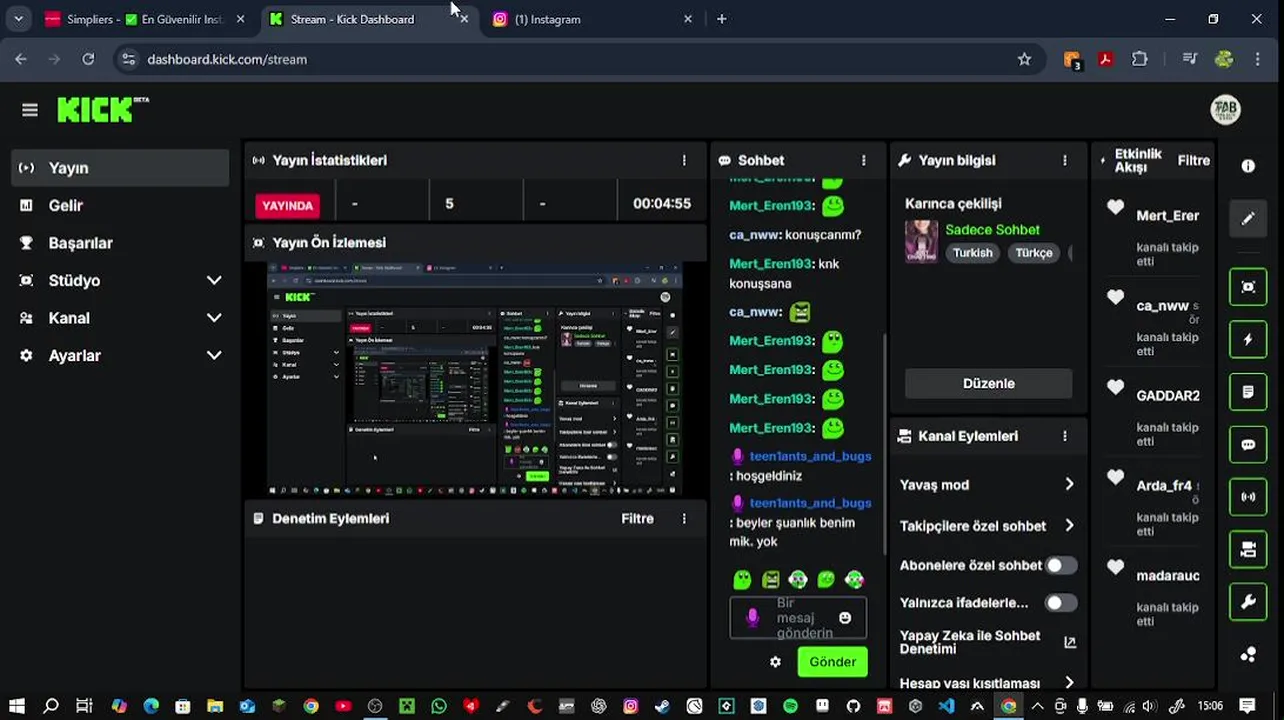Open a new browser tab with plus button
The image size is (1284, 720).
point(721,19)
